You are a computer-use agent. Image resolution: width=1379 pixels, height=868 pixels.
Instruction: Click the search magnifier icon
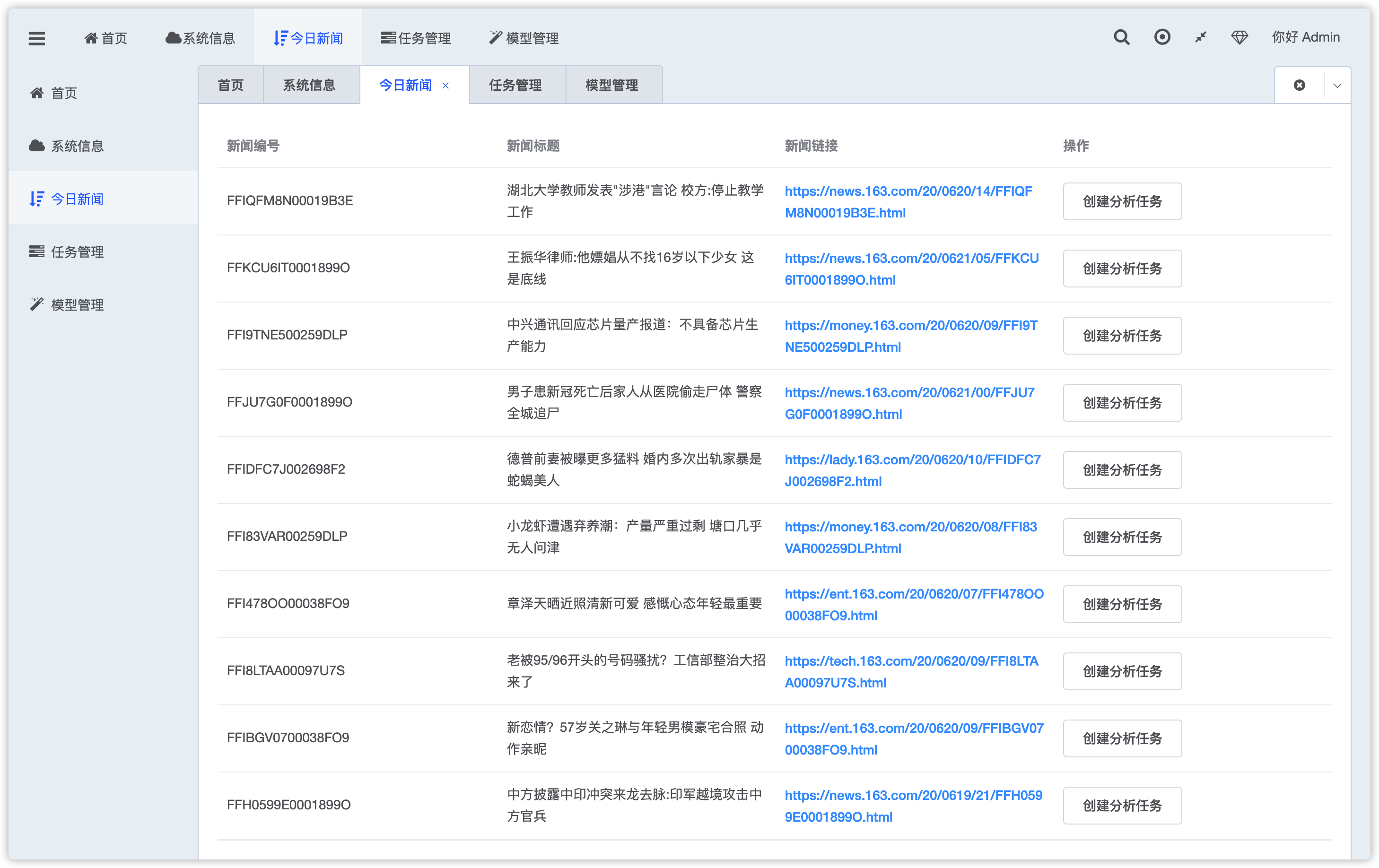tap(1121, 38)
